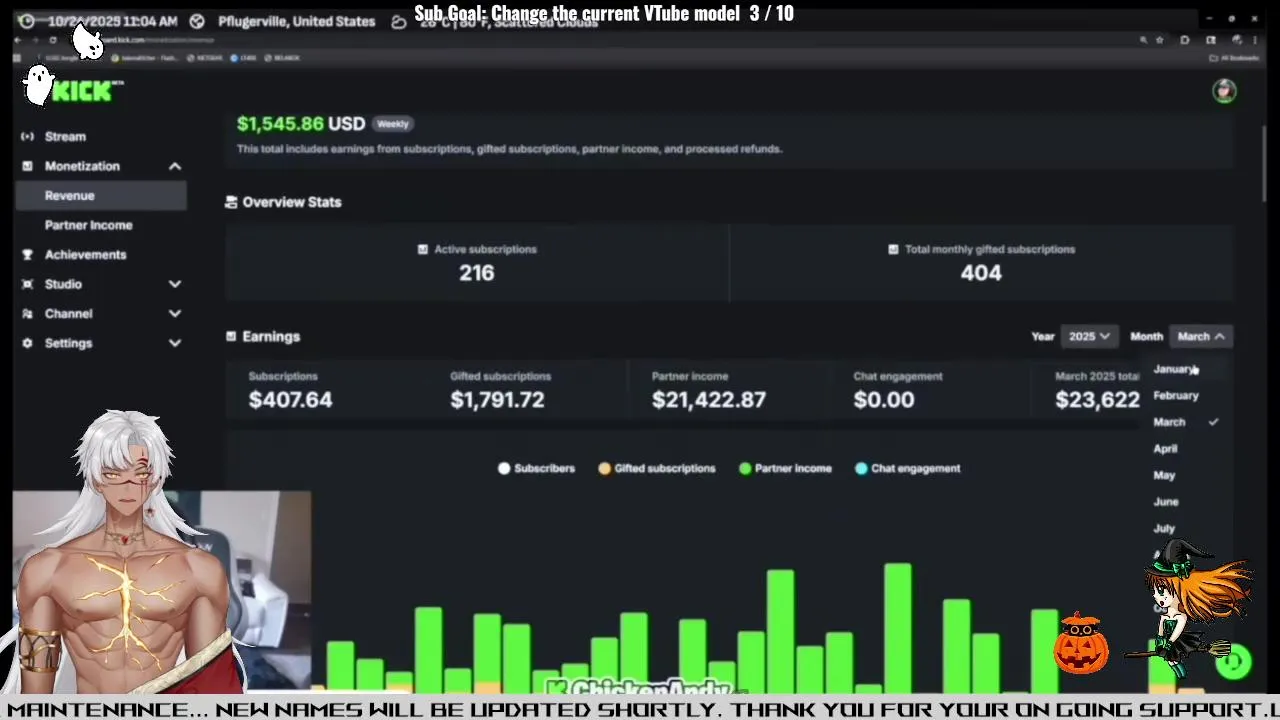Select July from the month list
This screenshot has height=720, width=1280.
1187,528
